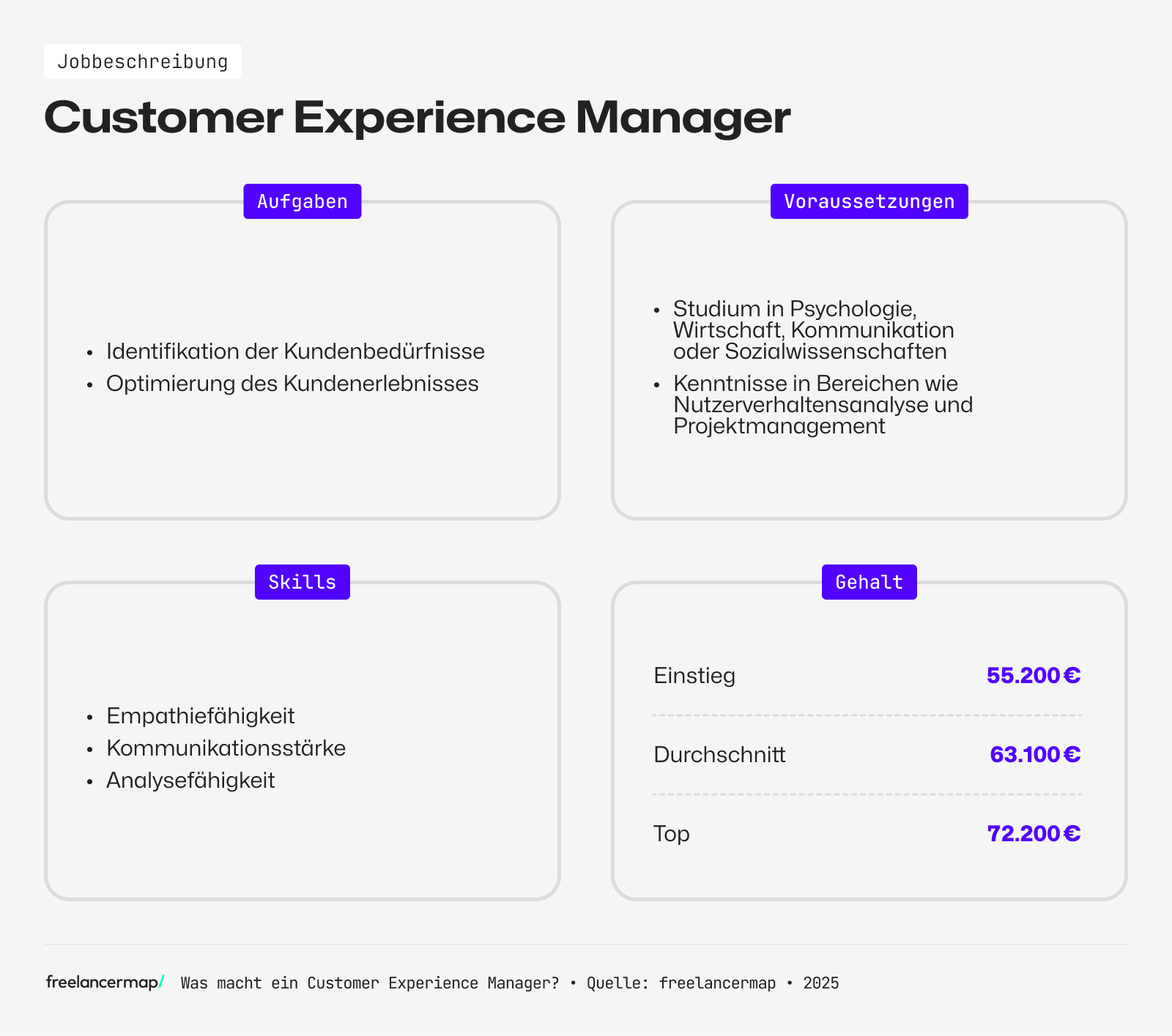Click the Jobbeschreibung tag
1172x1036 pixels.
[x=143, y=62]
